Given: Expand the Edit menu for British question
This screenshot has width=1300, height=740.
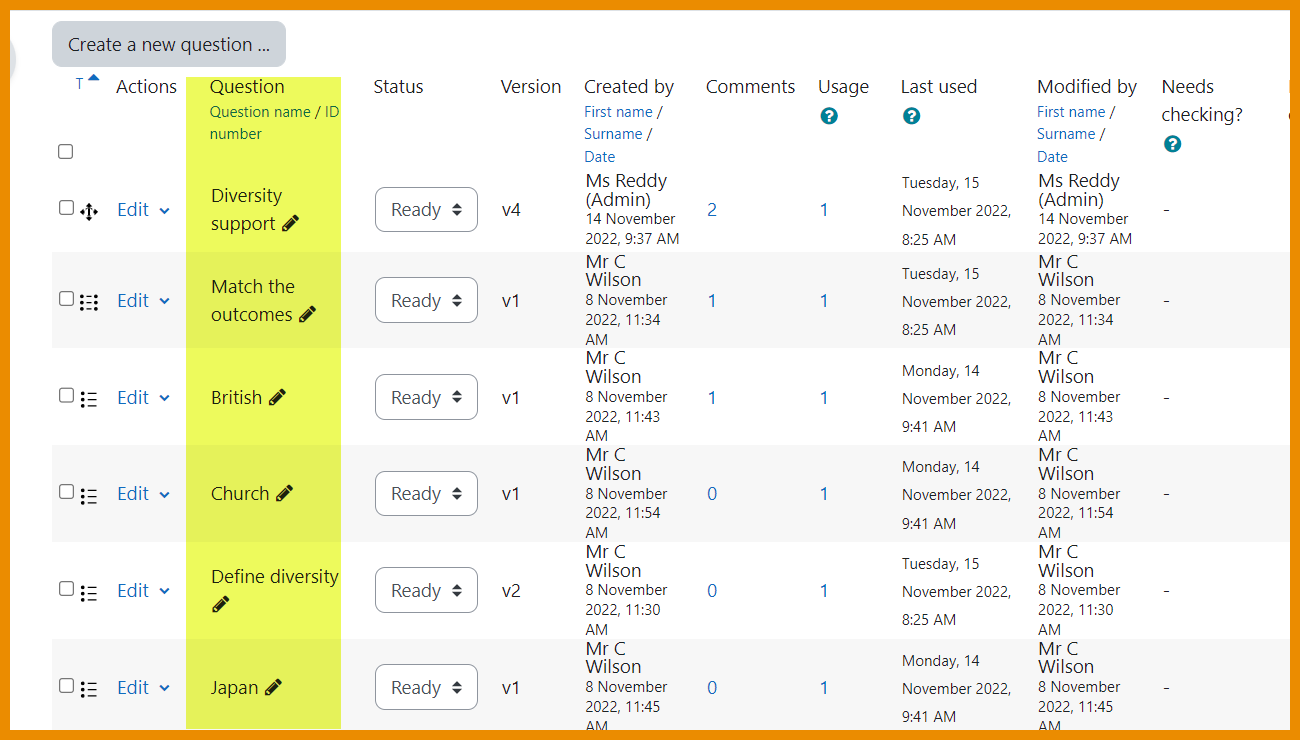Looking at the screenshot, I should (143, 398).
